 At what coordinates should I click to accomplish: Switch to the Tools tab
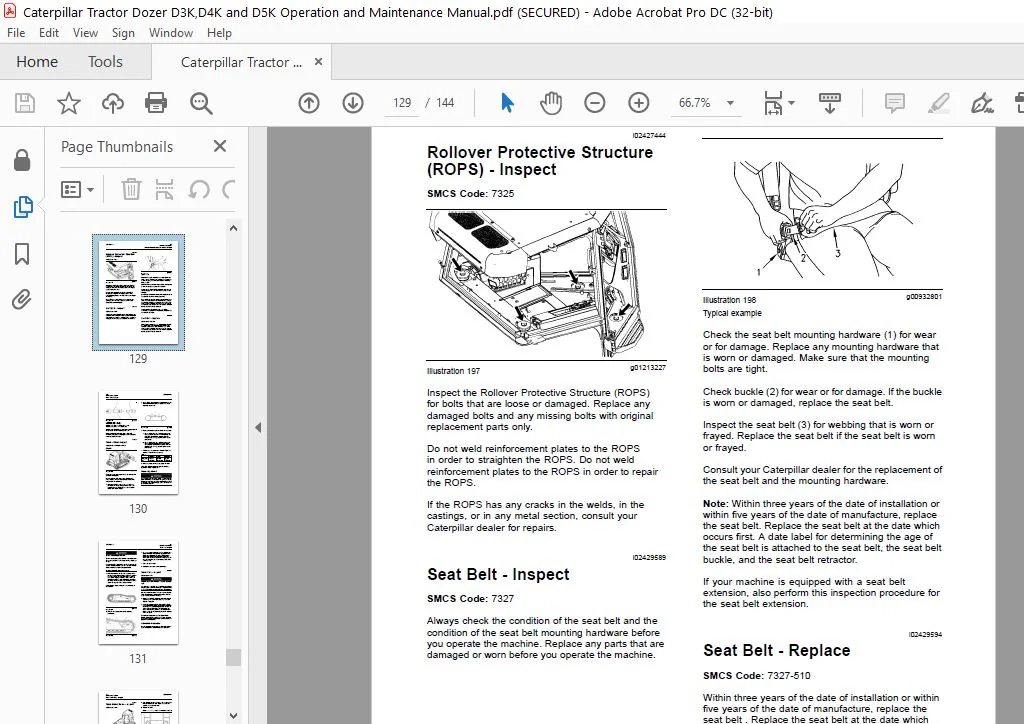(x=105, y=62)
